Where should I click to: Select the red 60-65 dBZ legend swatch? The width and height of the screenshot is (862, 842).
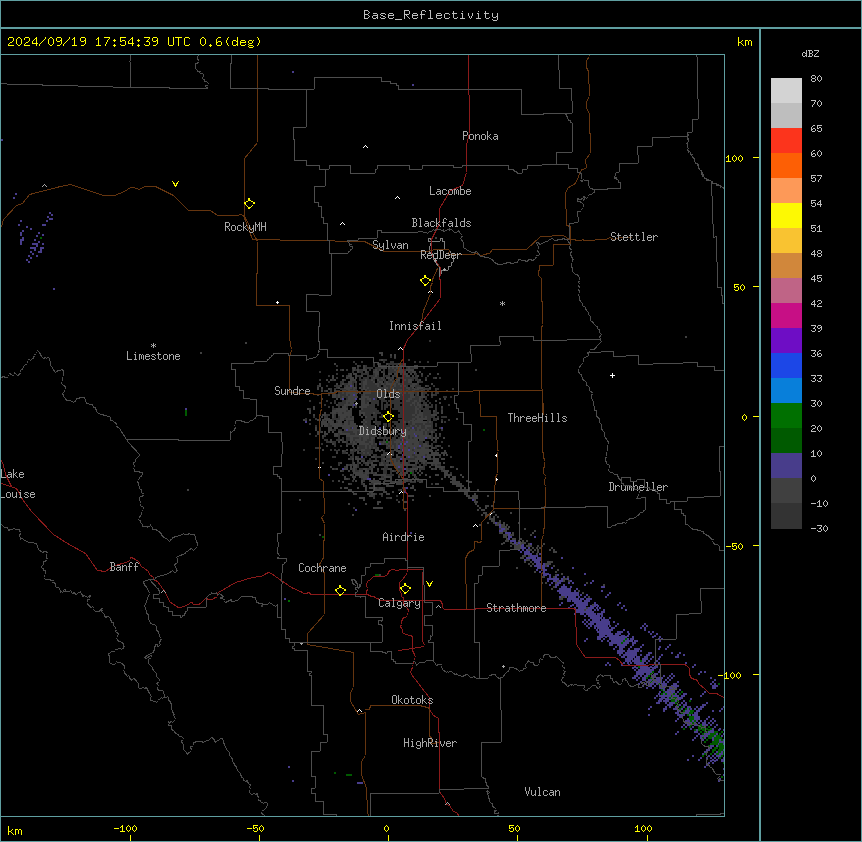click(x=786, y=141)
